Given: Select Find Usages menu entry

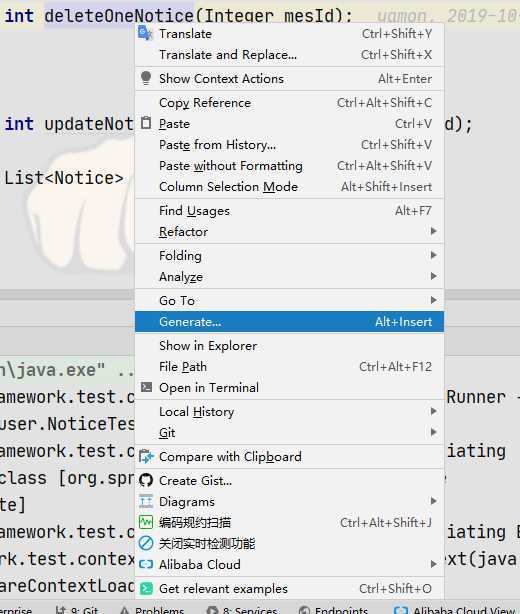Looking at the screenshot, I should point(289,211).
